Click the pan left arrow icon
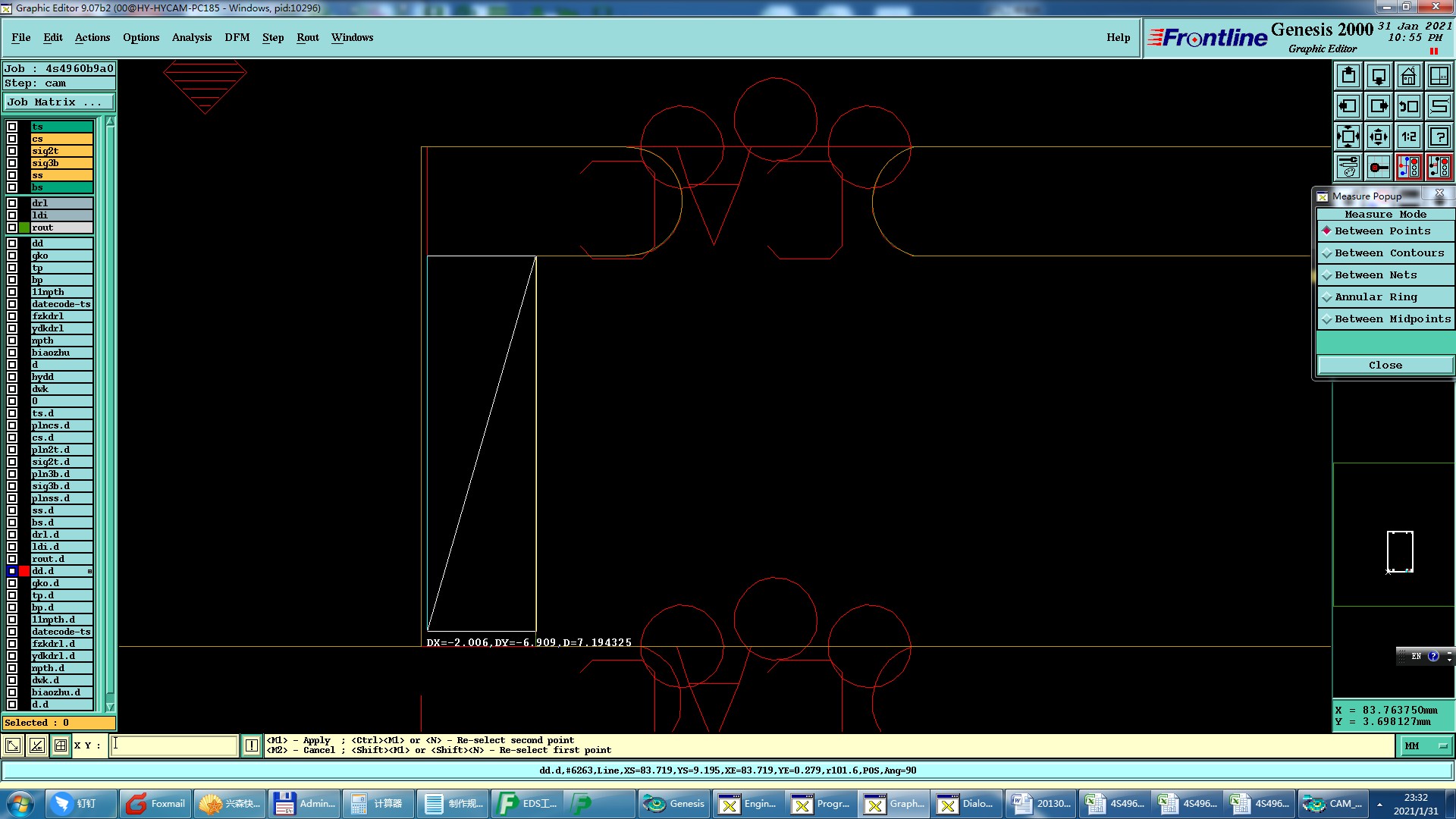 click(x=1348, y=106)
